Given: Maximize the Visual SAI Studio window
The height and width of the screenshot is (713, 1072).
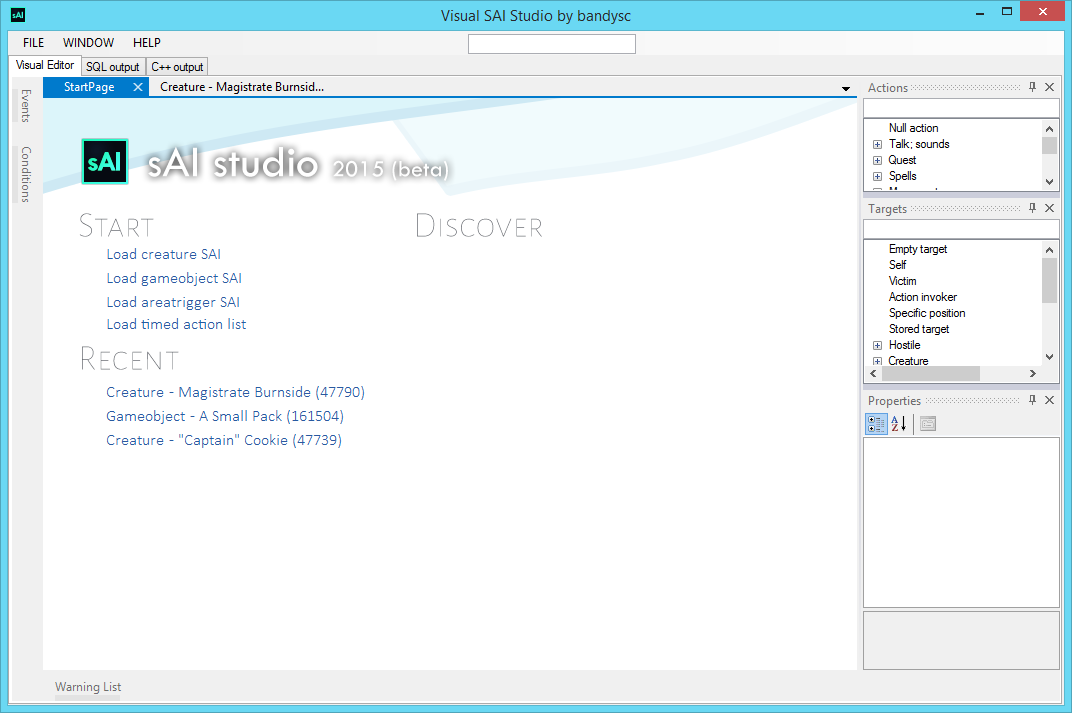Looking at the screenshot, I should (1006, 12).
